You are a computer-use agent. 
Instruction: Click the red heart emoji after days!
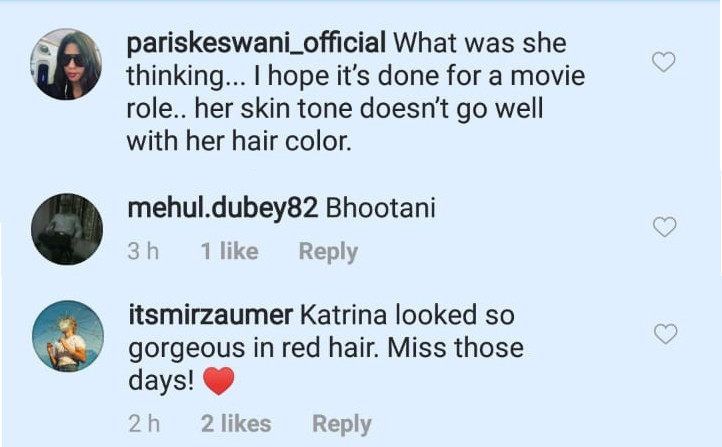click(x=219, y=381)
